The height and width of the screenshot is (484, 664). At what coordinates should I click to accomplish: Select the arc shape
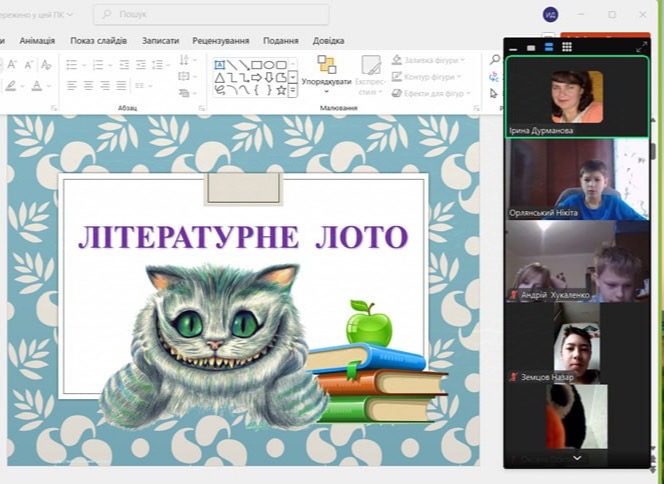232,90
